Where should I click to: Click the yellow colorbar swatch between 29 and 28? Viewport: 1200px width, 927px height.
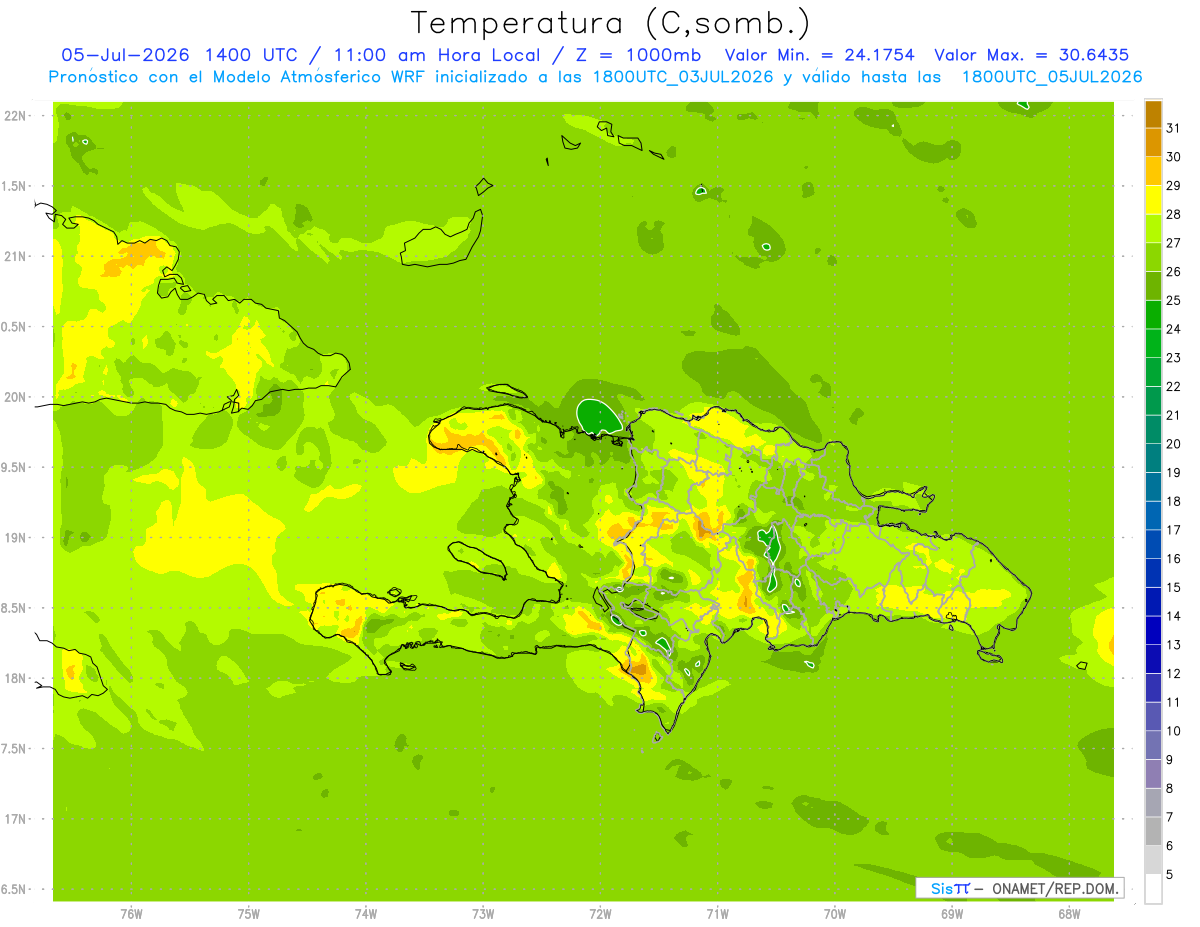click(1153, 200)
